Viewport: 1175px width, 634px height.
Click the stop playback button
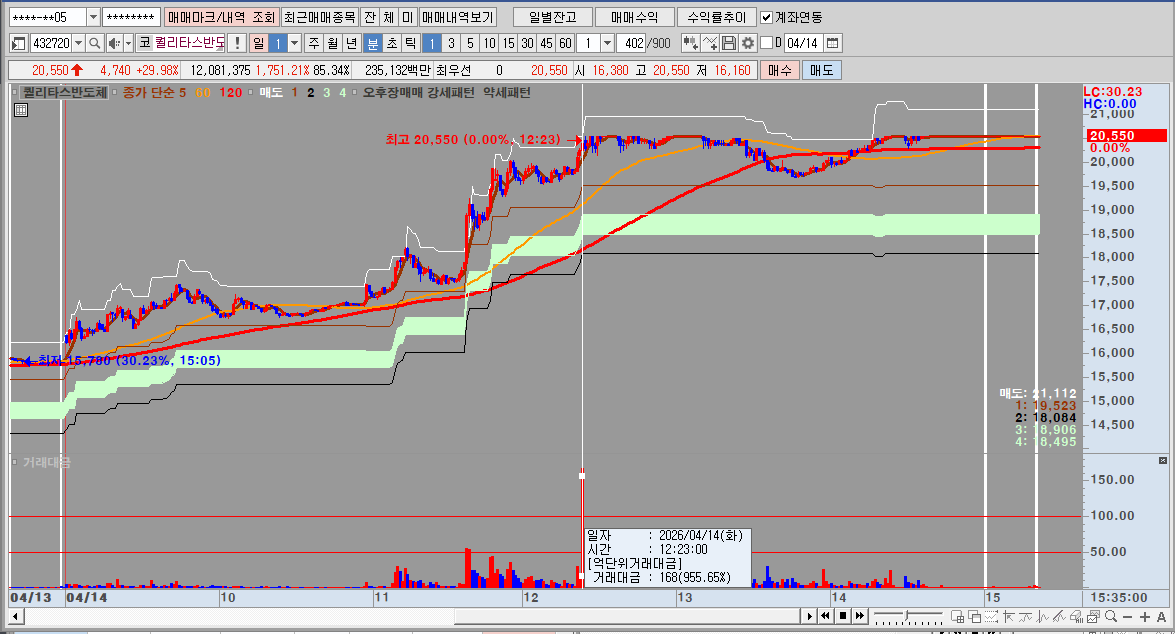coord(843,616)
